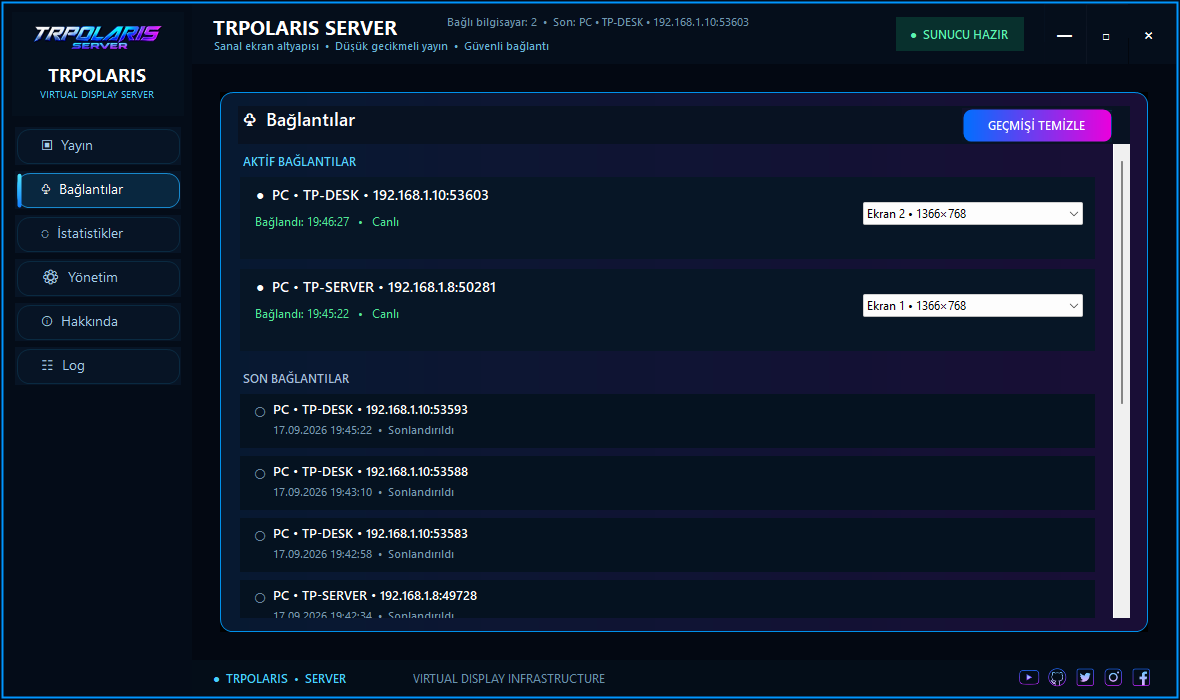Click the active TP-SERVER 192.168.1.8:50281 entry
1180x700 pixels.
tap(668, 310)
